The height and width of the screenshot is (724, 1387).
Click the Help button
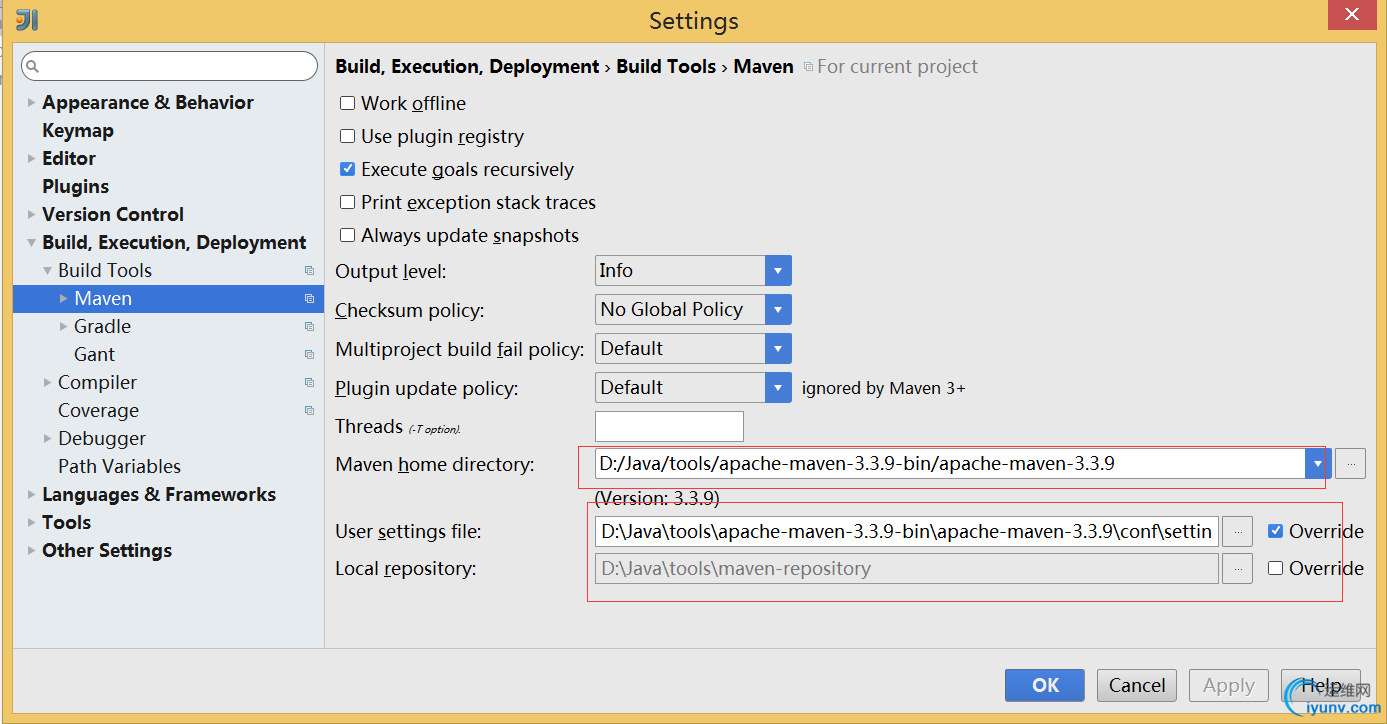[1320, 685]
